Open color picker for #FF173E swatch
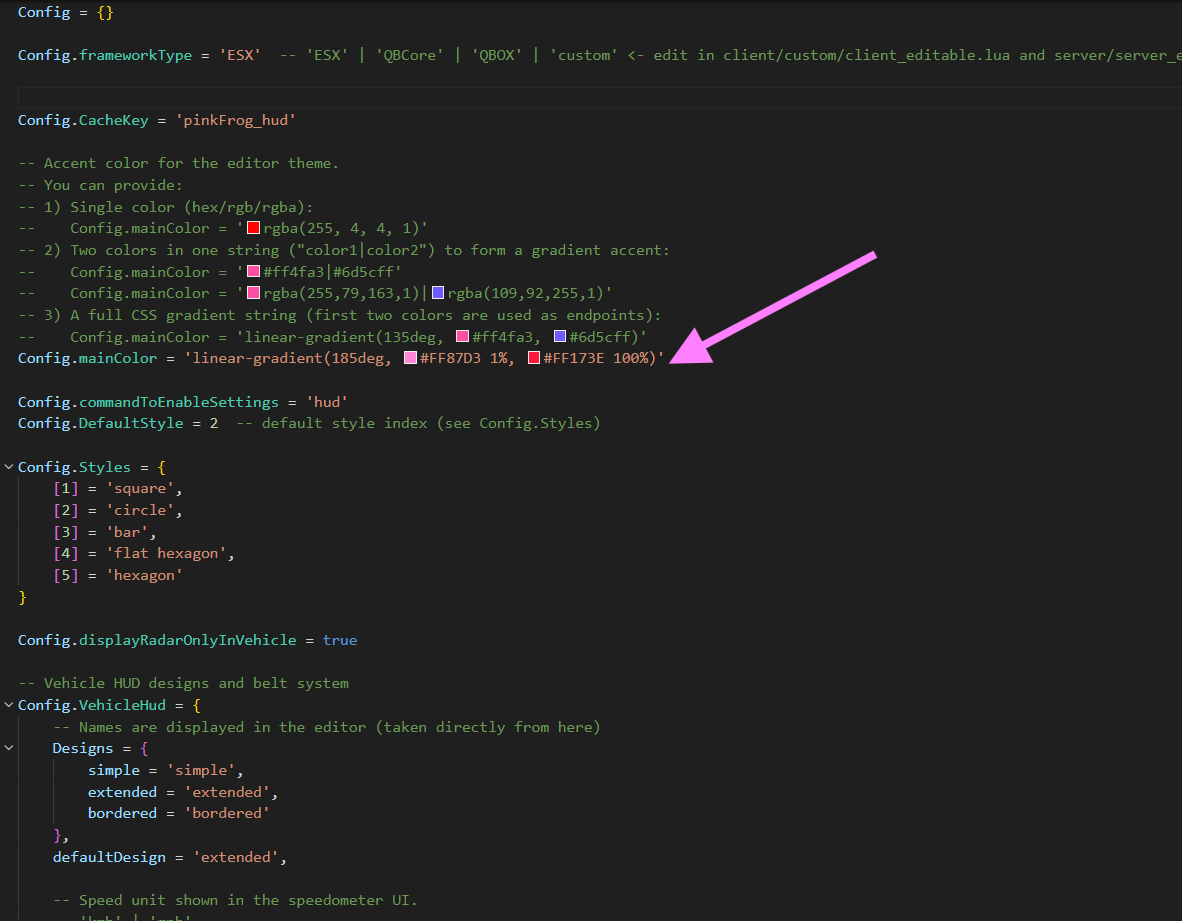The height and width of the screenshot is (921, 1182). point(535,358)
